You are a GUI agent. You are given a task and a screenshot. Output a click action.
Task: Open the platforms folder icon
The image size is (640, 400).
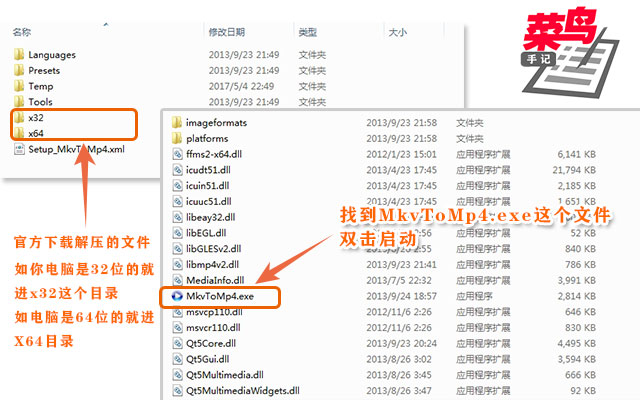pyautogui.click(x=177, y=138)
